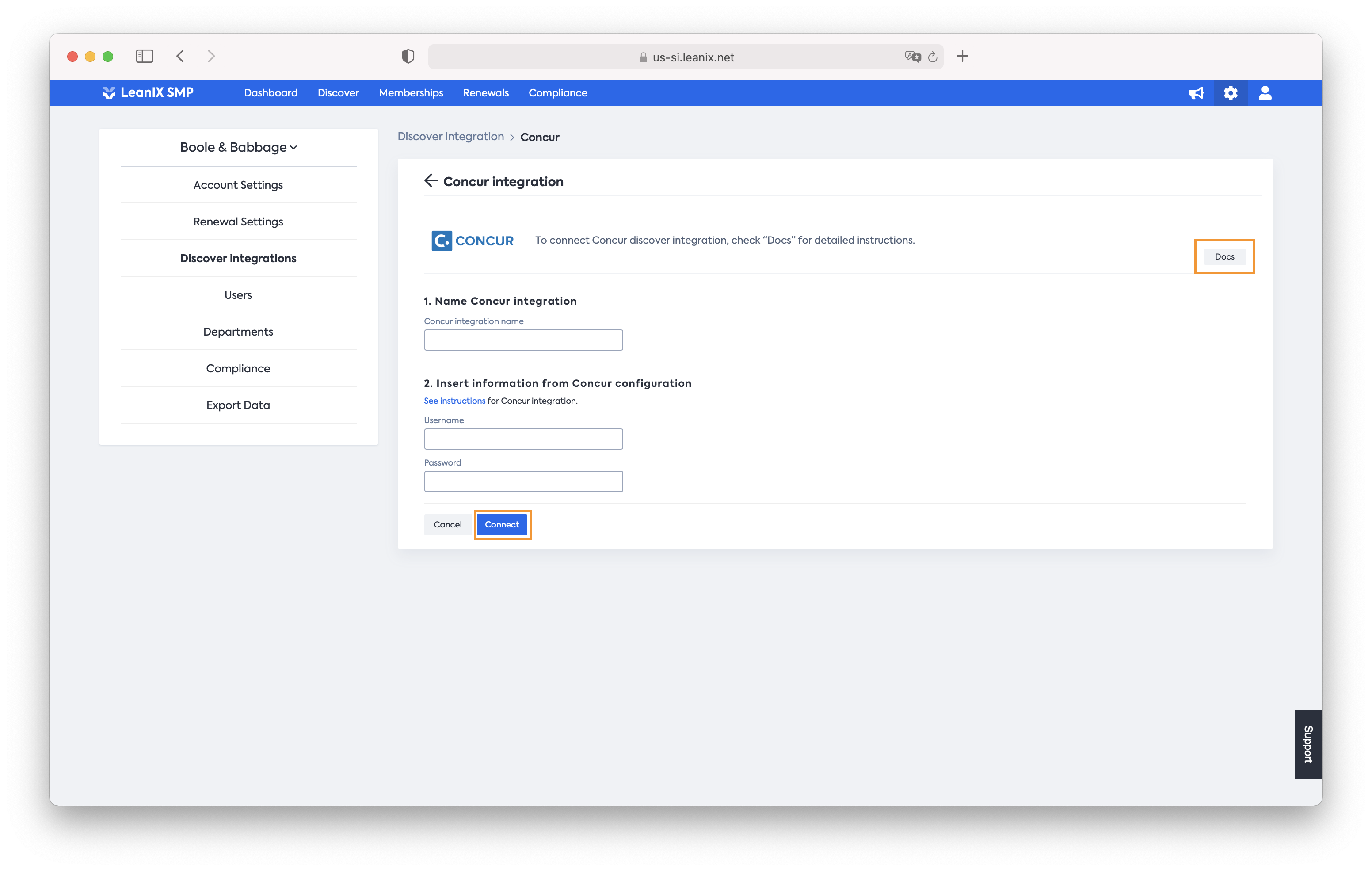The image size is (1372, 871).
Task: Click the LeanIX SMP logo
Action: pos(148,92)
